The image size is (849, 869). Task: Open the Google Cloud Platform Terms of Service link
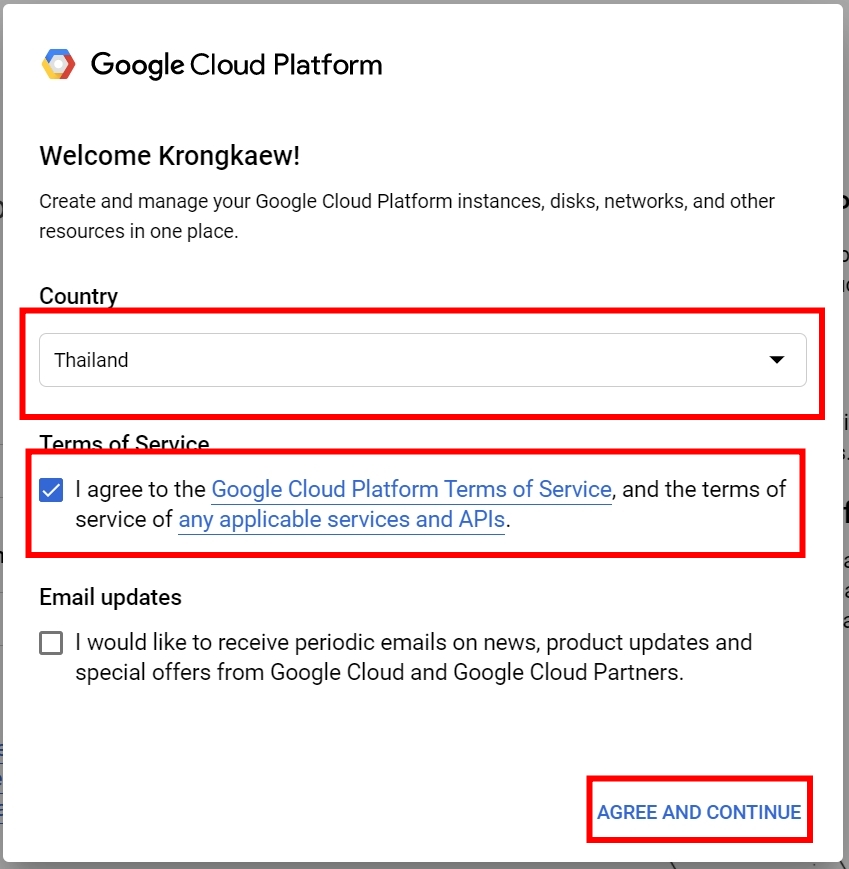pyautogui.click(x=411, y=489)
